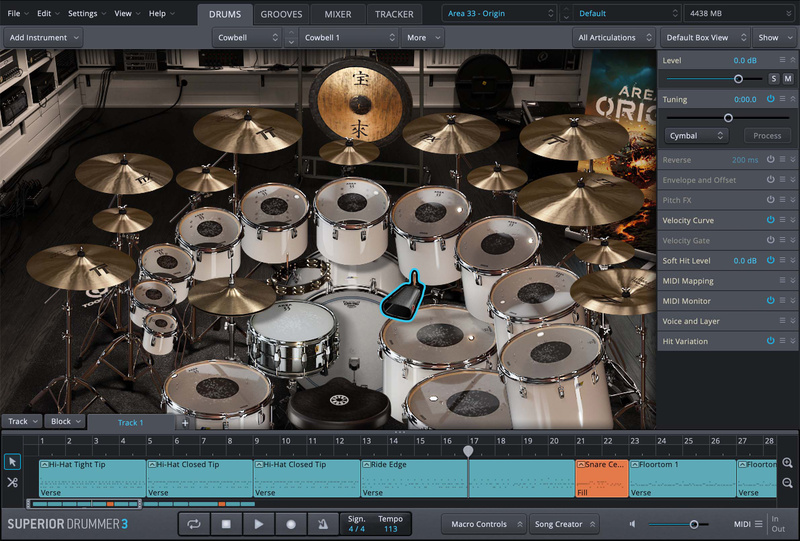Enable Envelope and Offset power button
Screen dimensions: 800x541
[x=770, y=180]
